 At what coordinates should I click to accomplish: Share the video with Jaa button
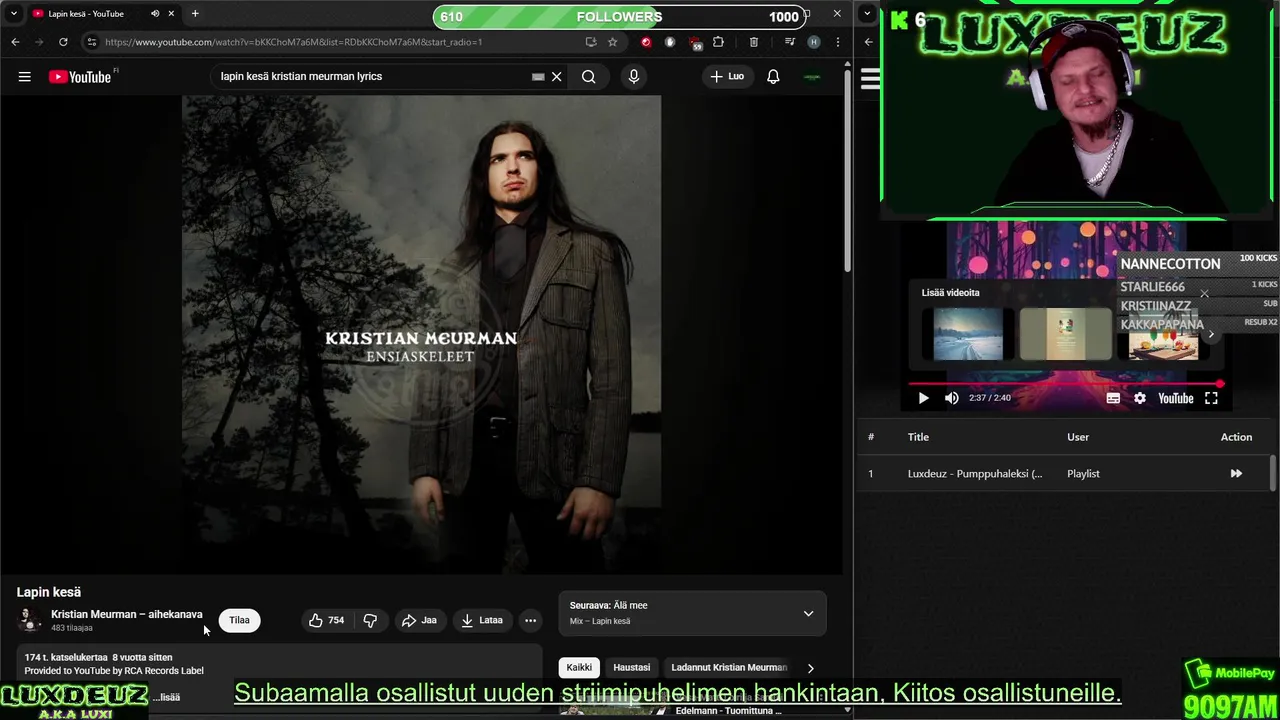[419, 620]
